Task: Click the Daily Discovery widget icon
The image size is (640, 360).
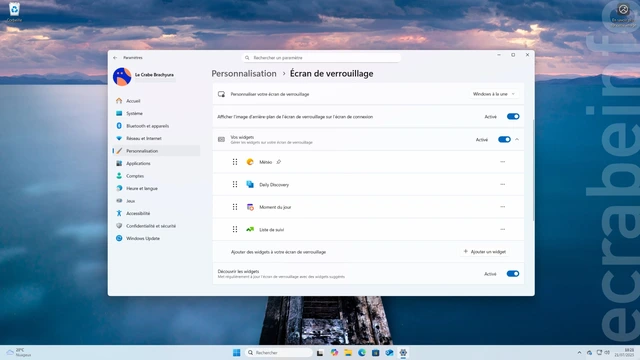Action: coord(250,184)
